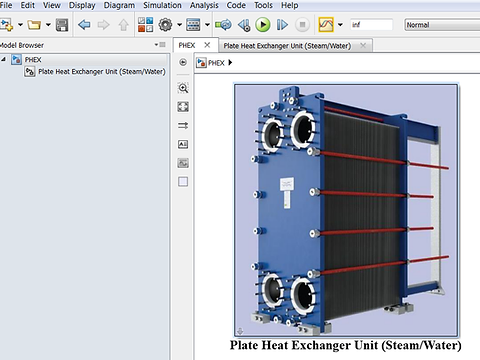The height and width of the screenshot is (360, 480).
Task: Select the Area rectangle tool
Action: 183,182
